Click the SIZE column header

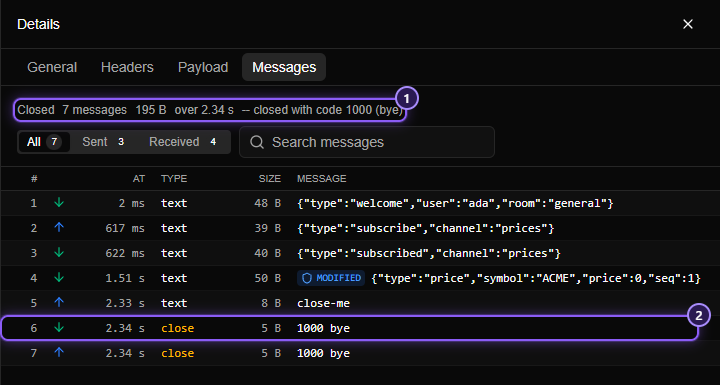270,179
